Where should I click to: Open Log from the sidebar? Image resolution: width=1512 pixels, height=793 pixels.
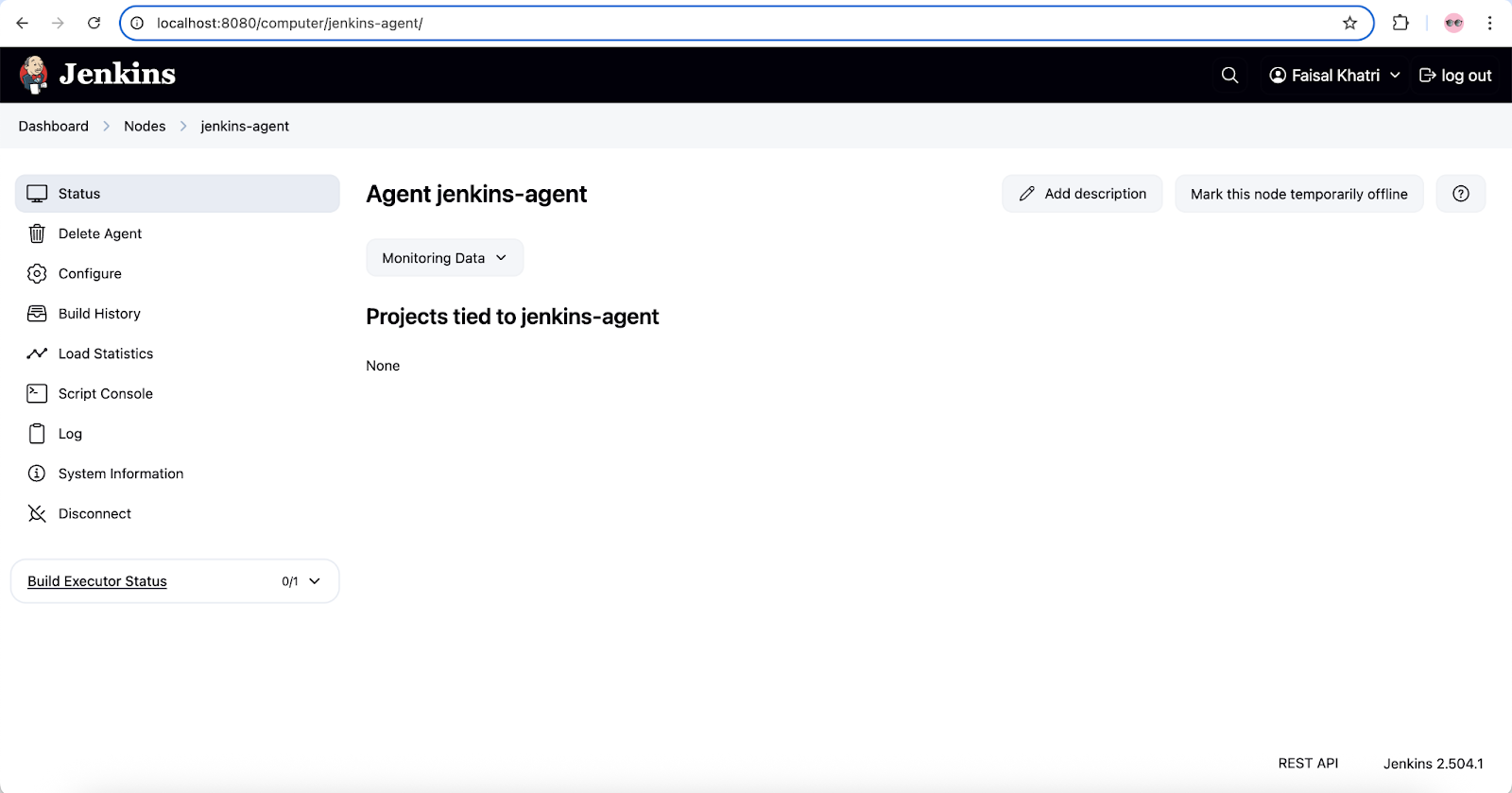point(178,434)
